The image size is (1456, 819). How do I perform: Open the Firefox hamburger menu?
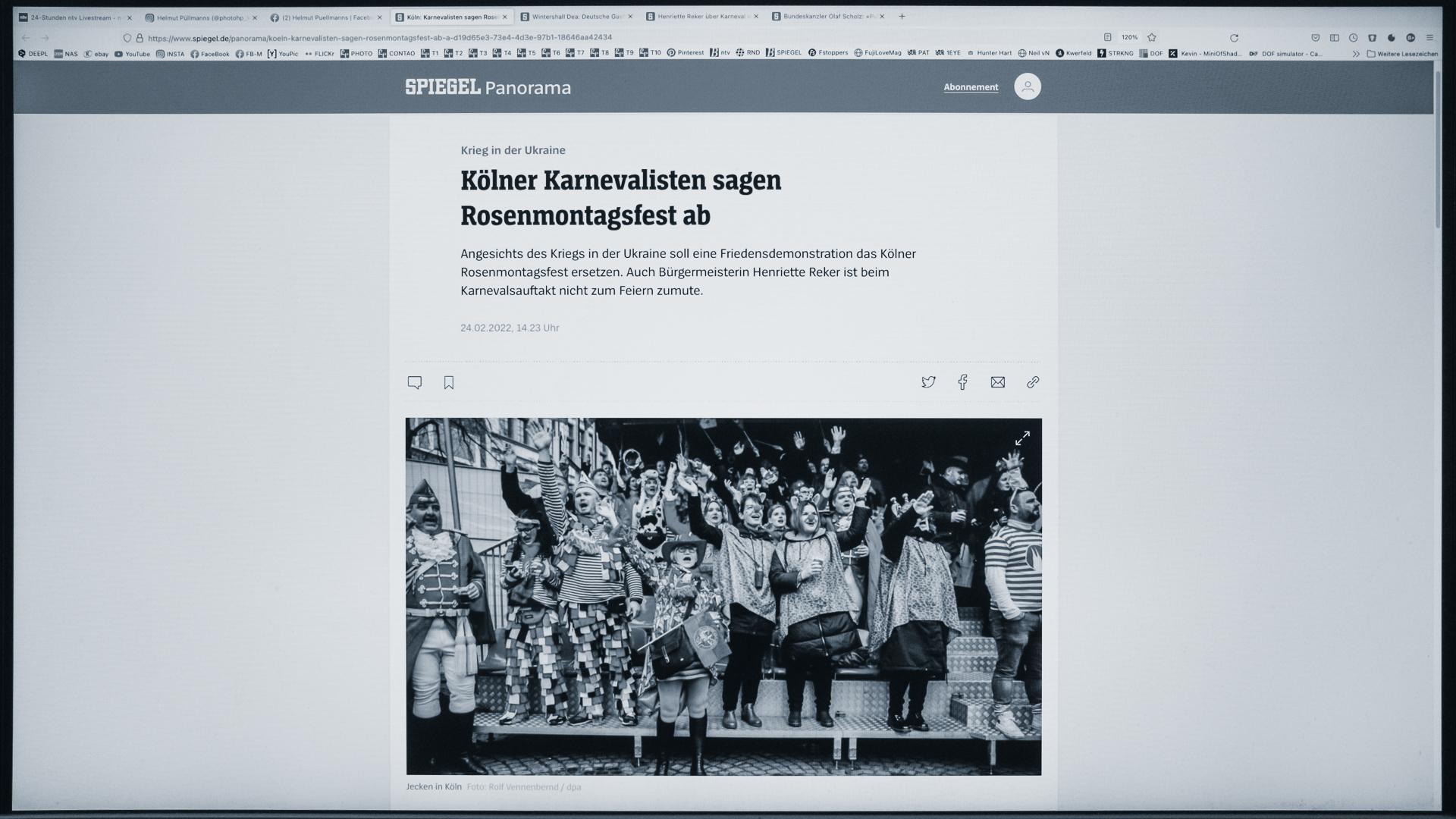tap(1429, 37)
